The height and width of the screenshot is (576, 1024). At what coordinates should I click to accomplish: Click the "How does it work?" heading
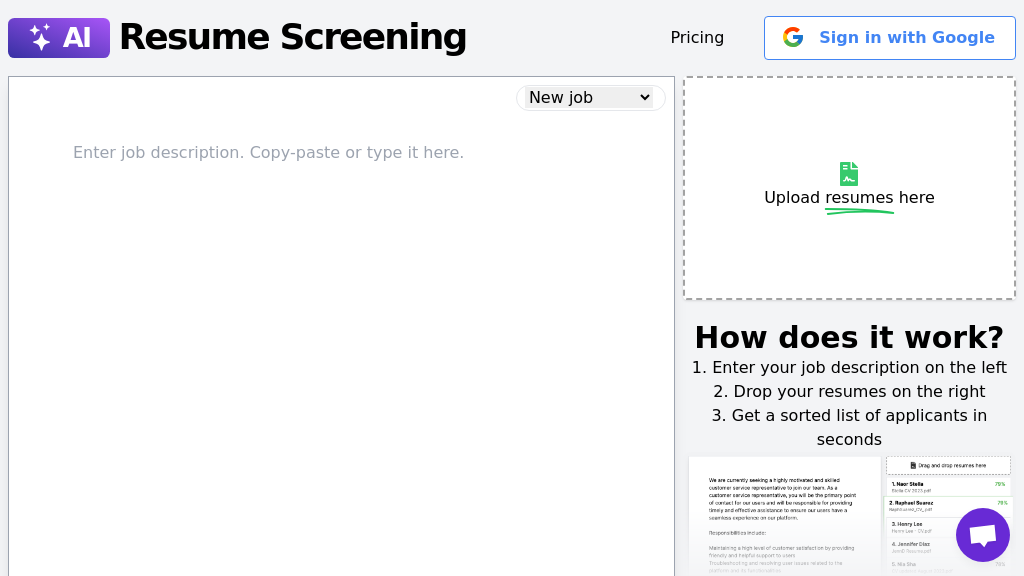[x=849, y=337]
